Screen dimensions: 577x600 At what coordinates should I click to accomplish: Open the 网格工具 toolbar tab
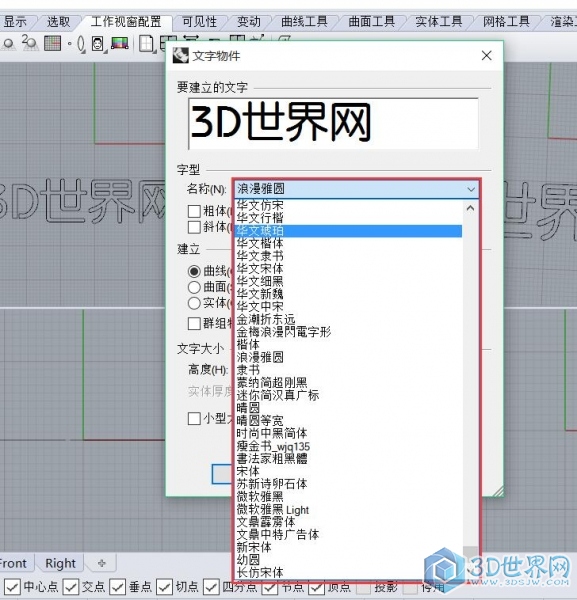coord(506,22)
